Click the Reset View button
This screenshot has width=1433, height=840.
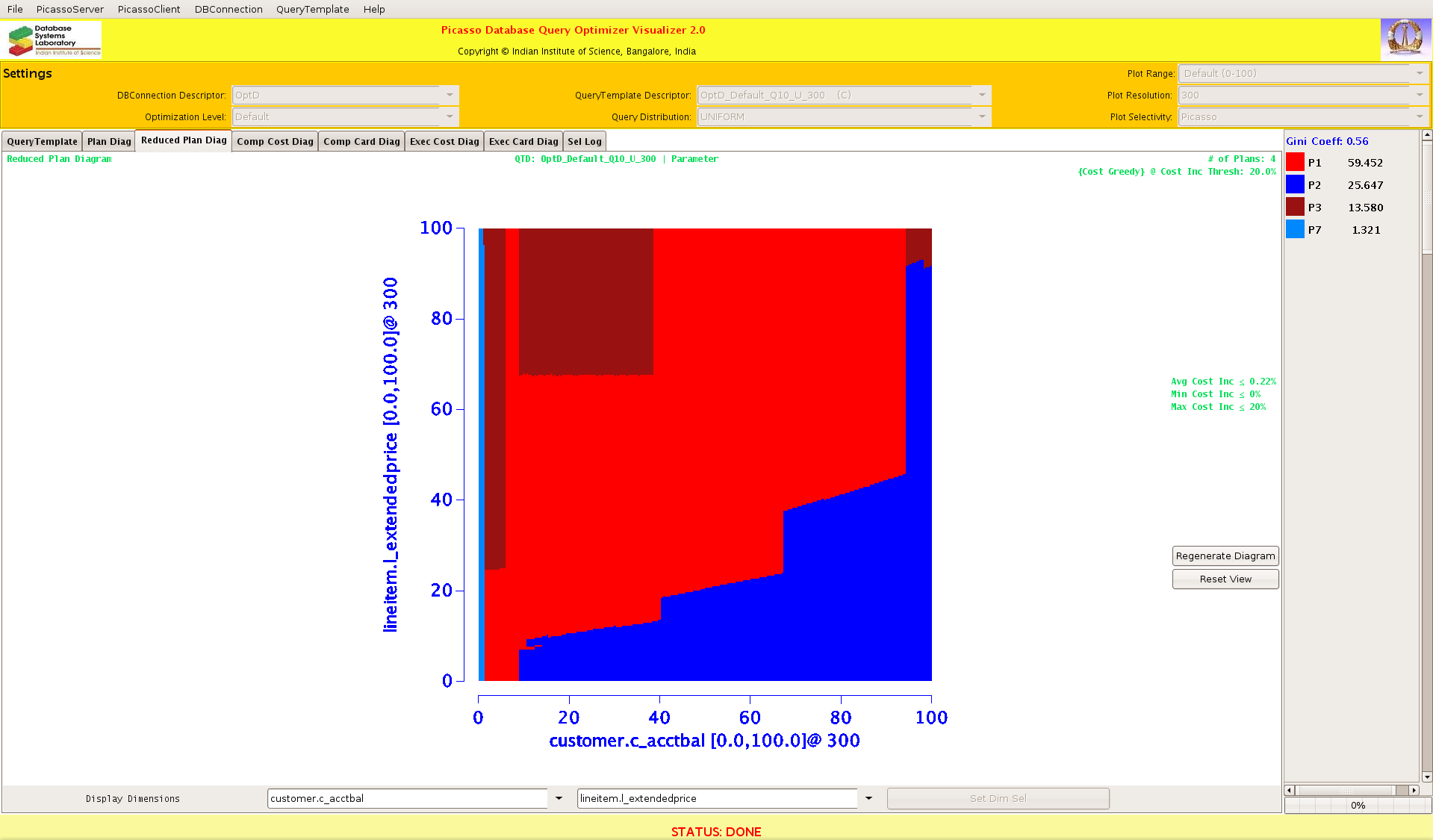[x=1225, y=579]
